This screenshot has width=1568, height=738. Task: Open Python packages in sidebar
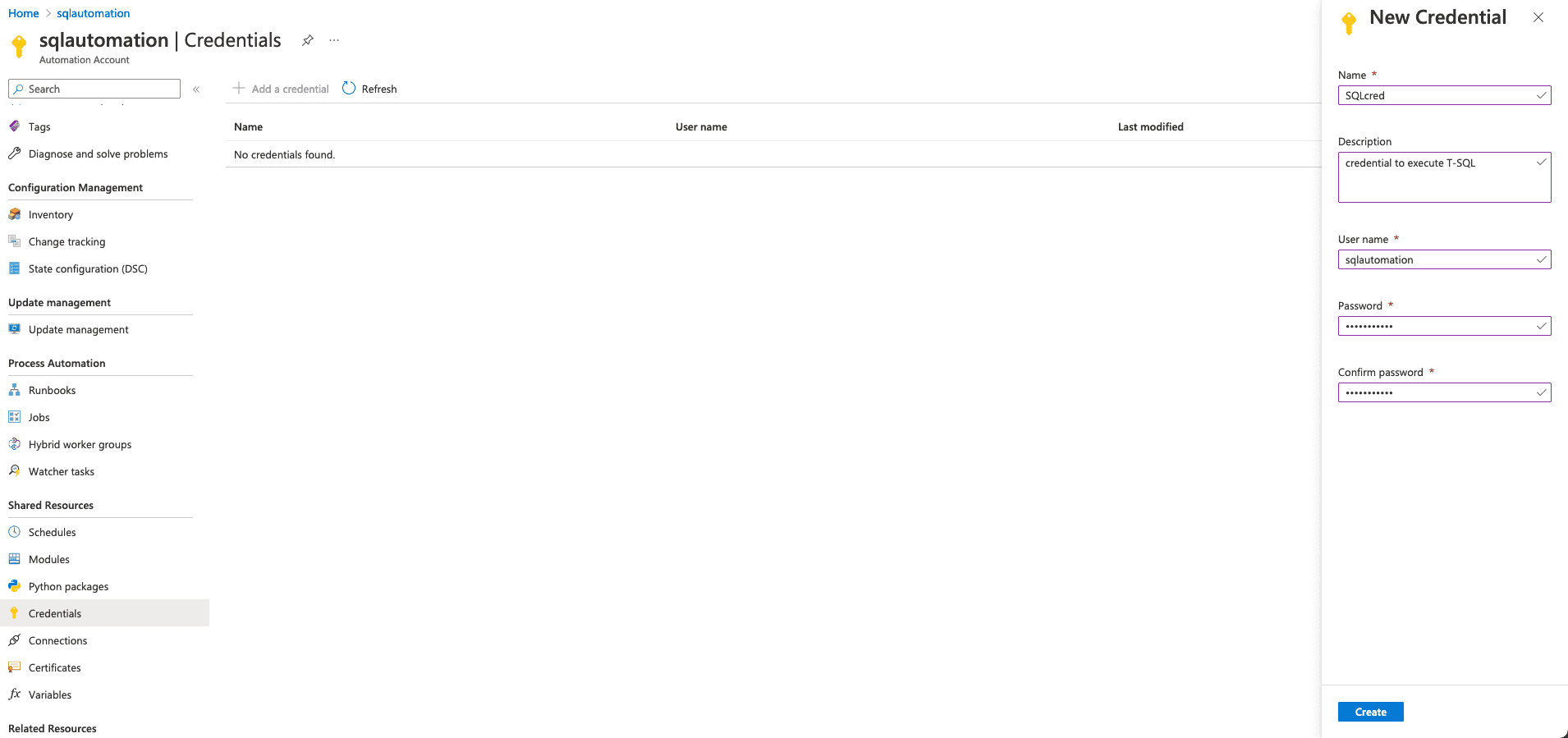[x=68, y=587]
